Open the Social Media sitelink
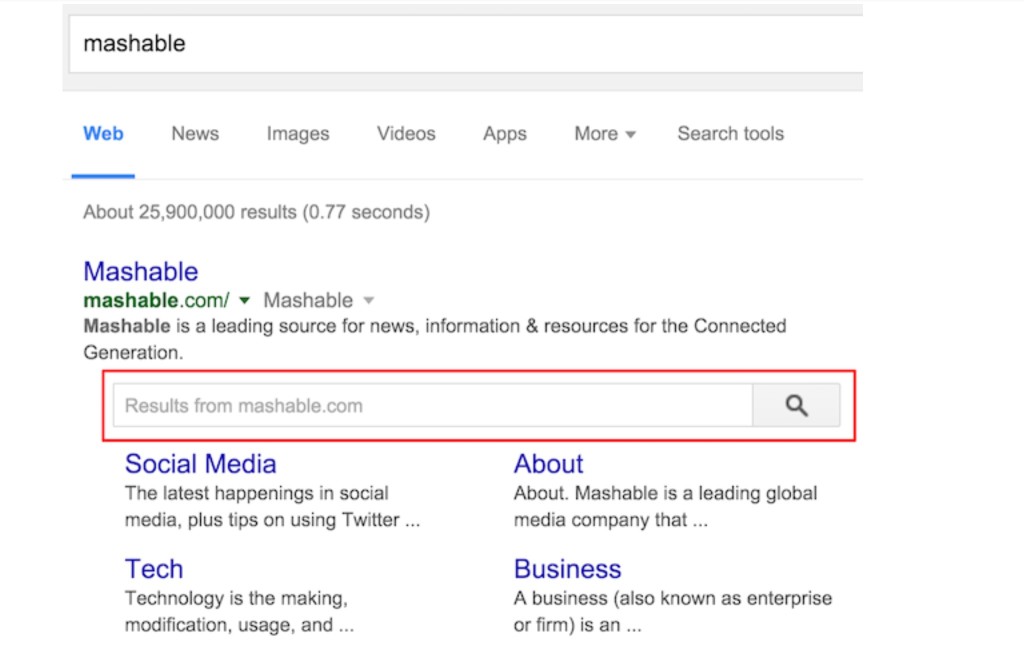Viewport: 1024px width, 663px height. coord(200,464)
